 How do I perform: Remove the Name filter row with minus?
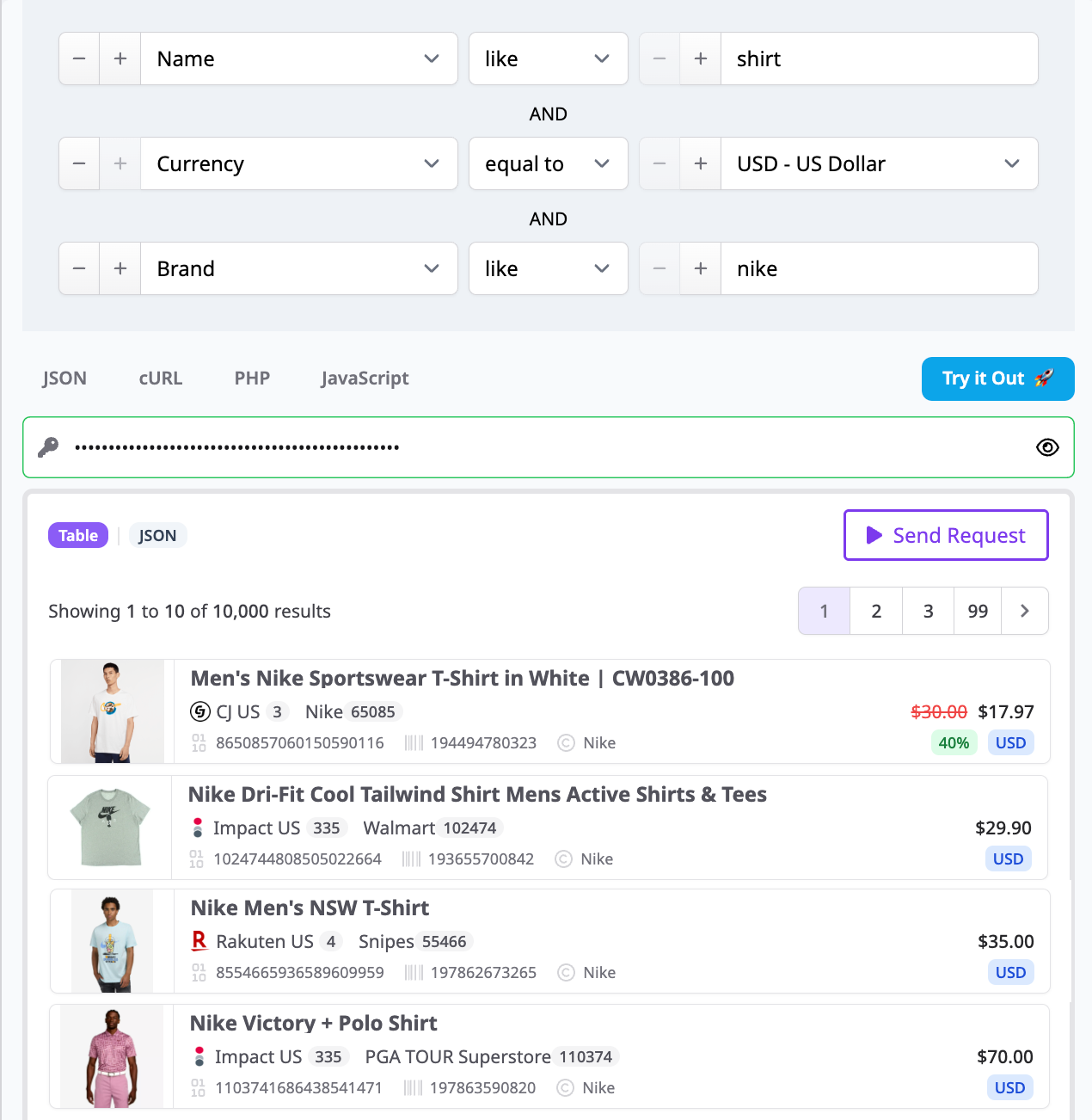pyautogui.click(x=79, y=58)
